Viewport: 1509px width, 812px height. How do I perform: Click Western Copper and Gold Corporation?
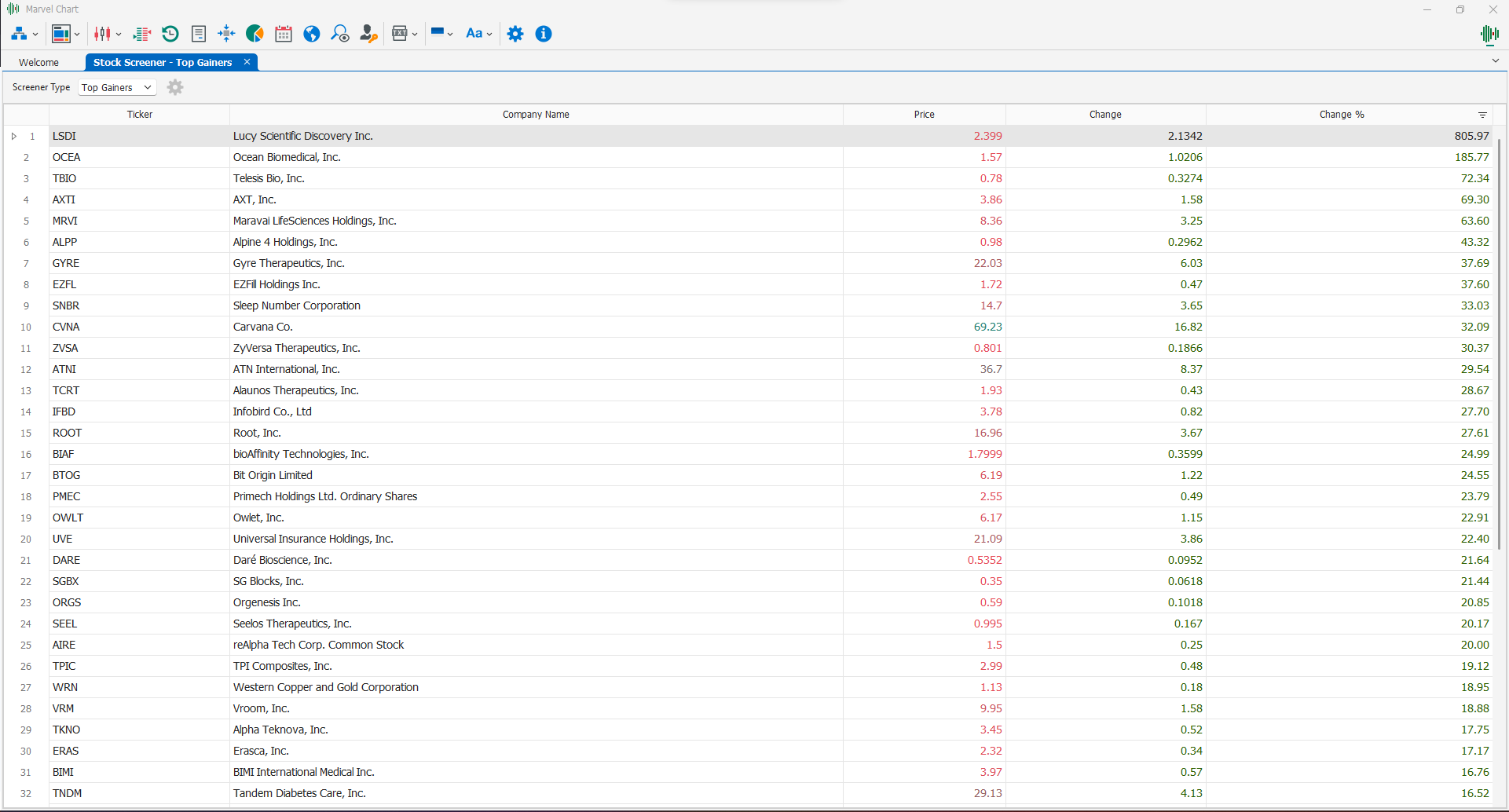[x=325, y=687]
